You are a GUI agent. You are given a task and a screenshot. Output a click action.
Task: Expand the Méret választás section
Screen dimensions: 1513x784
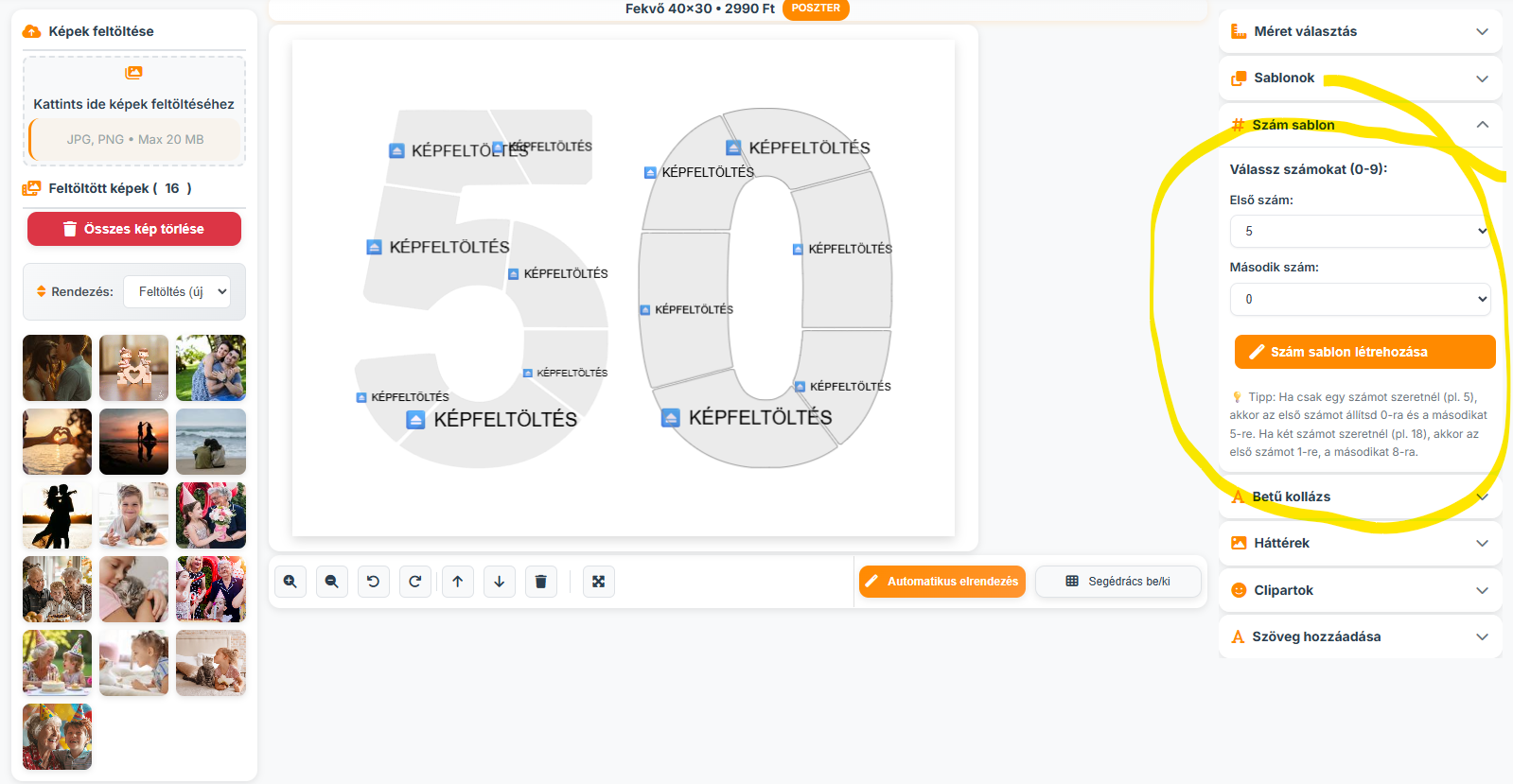tap(1360, 31)
